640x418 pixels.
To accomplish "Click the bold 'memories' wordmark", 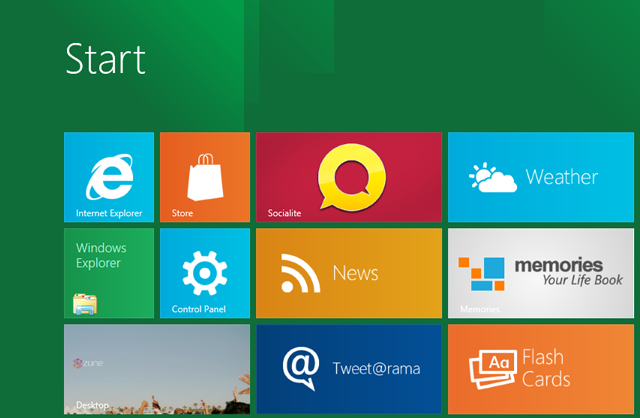I will tap(558, 265).
